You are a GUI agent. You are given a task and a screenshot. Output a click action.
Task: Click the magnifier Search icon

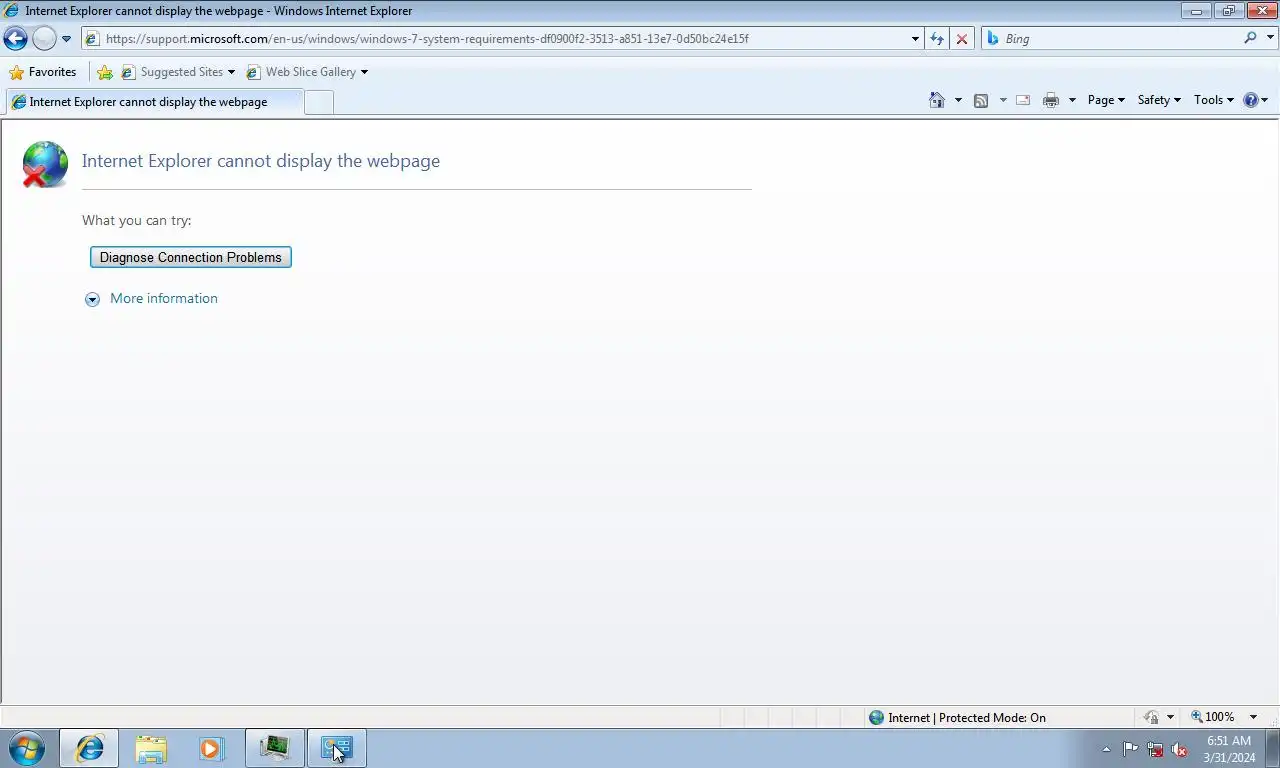click(x=1250, y=38)
